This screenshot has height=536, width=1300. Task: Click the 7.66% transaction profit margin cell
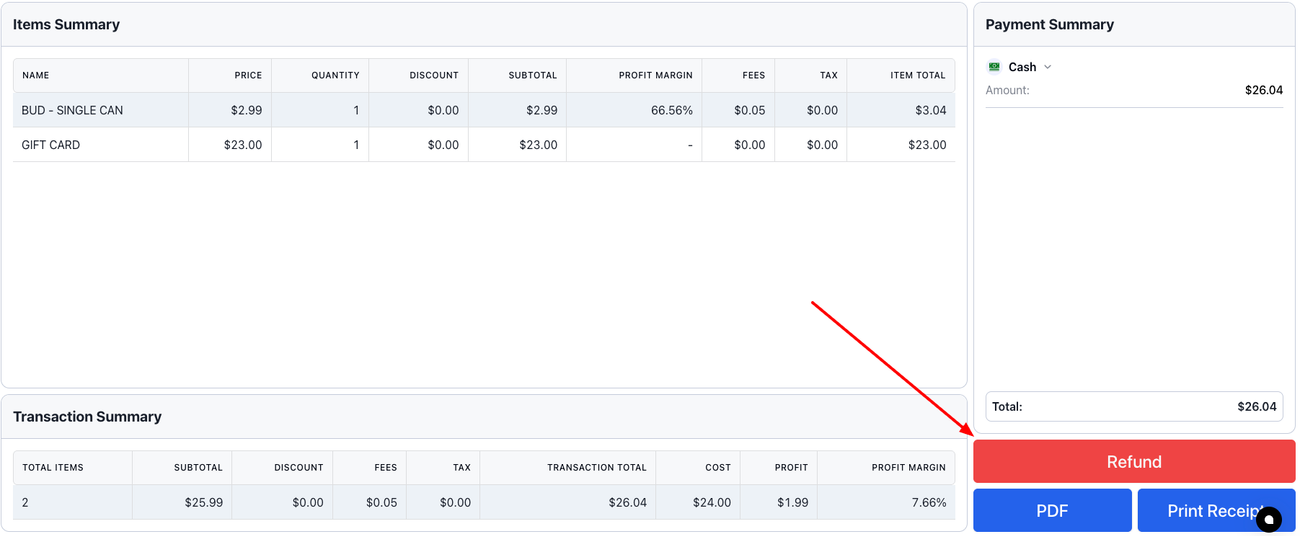(x=928, y=502)
